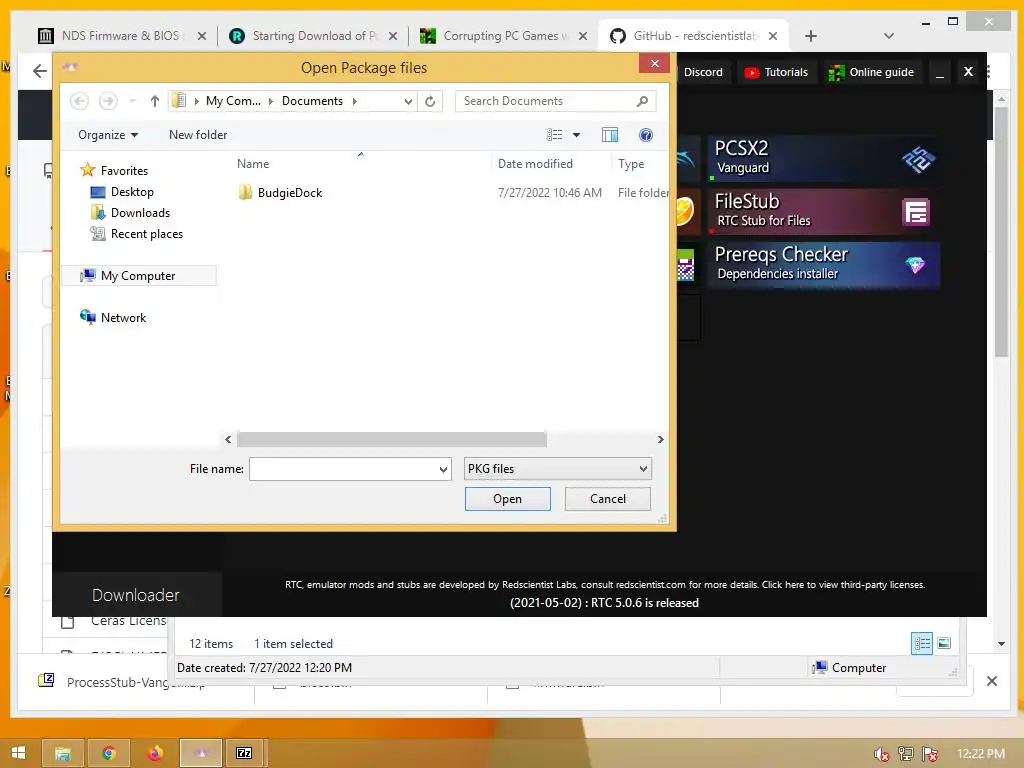Click the Back arrow in Open dialog

(x=80, y=101)
